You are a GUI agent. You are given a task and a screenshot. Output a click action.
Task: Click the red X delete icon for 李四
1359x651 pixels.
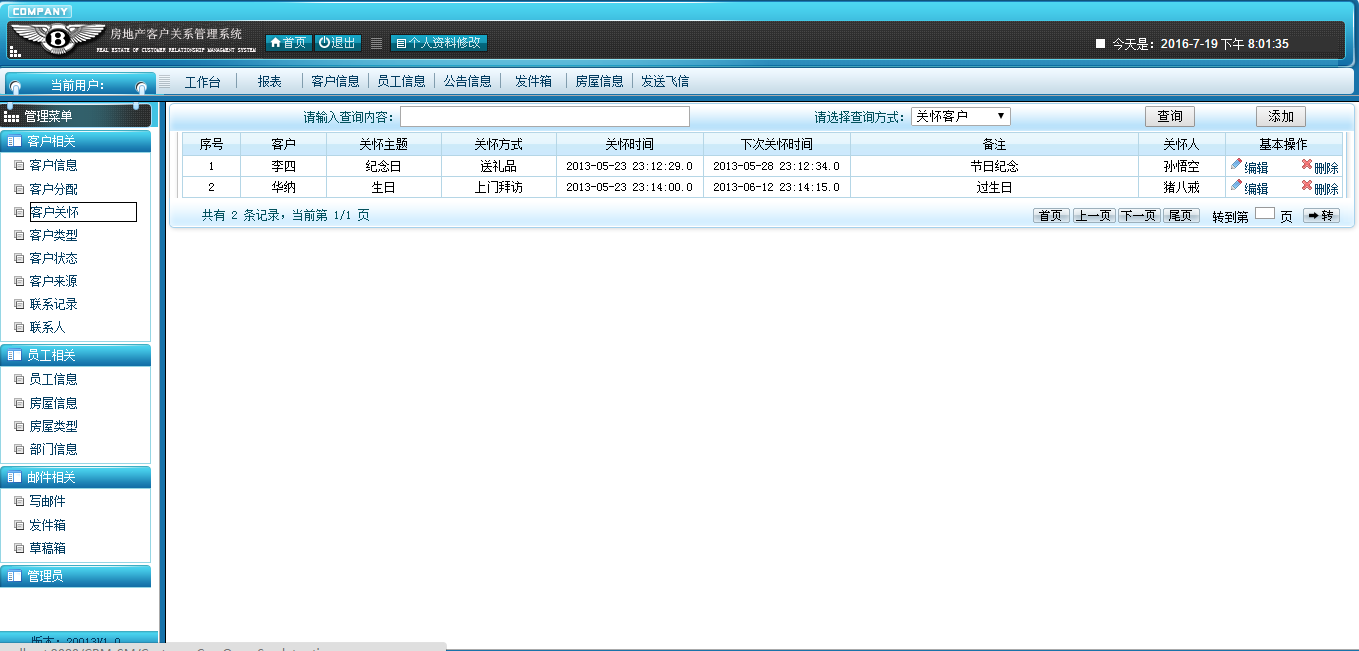click(1306, 165)
